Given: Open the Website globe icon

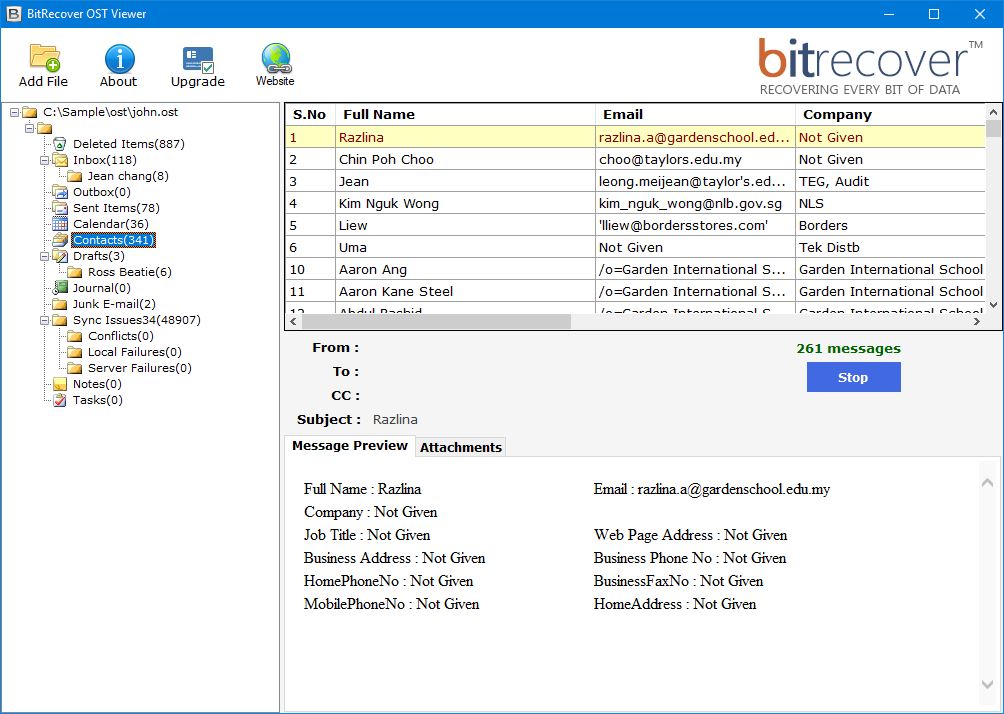Looking at the screenshot, I should point(276,58).
